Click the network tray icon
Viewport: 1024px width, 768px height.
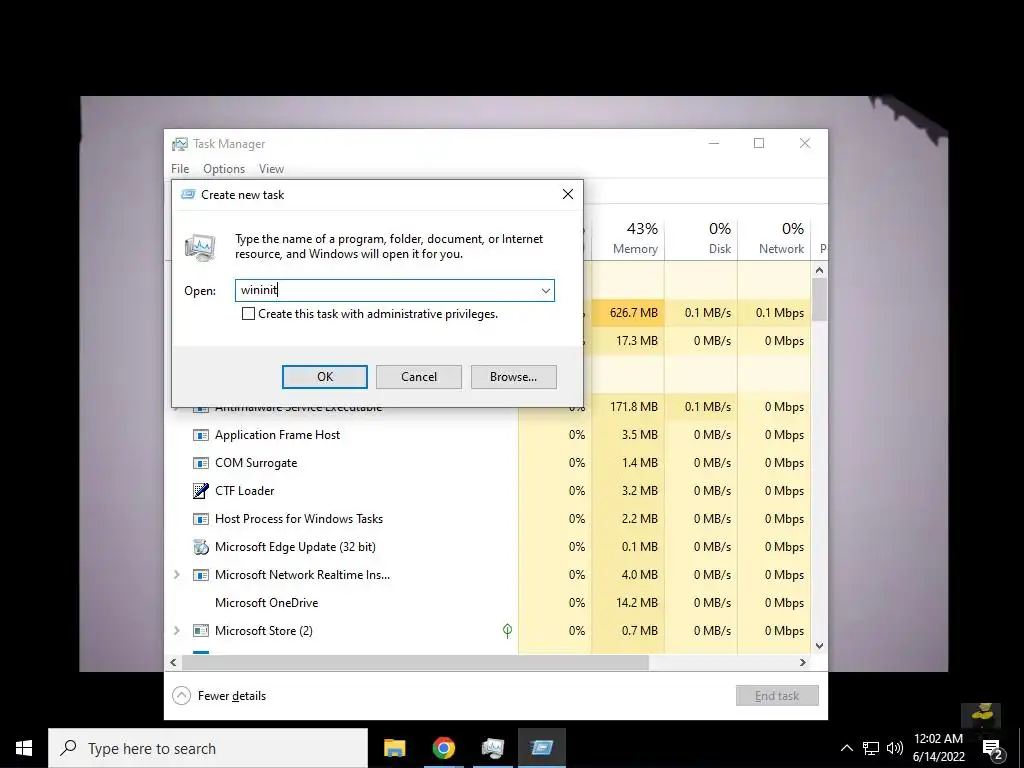coord(871,748)
